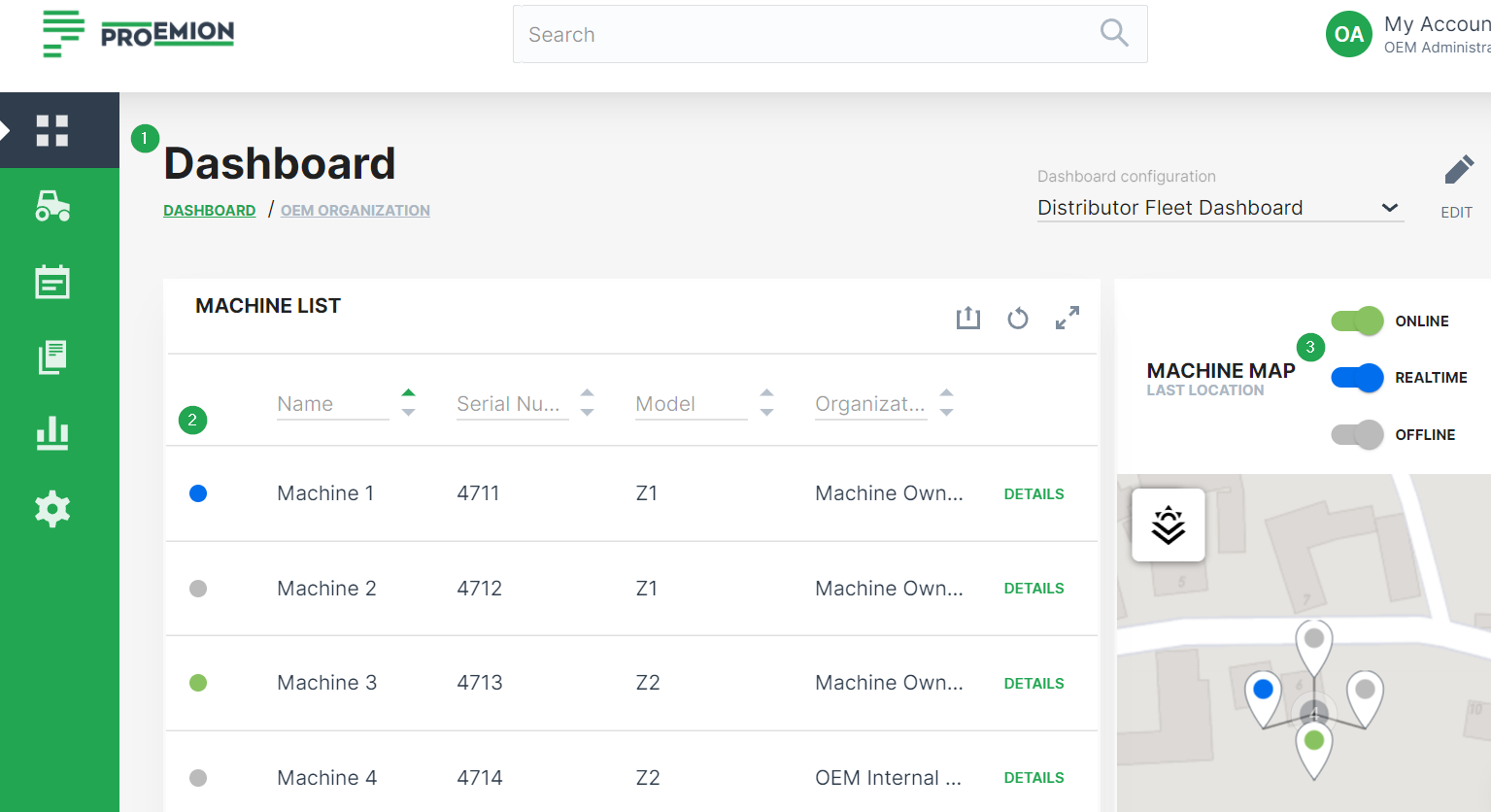Viewport: 1491px width, 812px height.
Task: Click the map layers button
Action: pyautogui.click(x=1169, y=524)
